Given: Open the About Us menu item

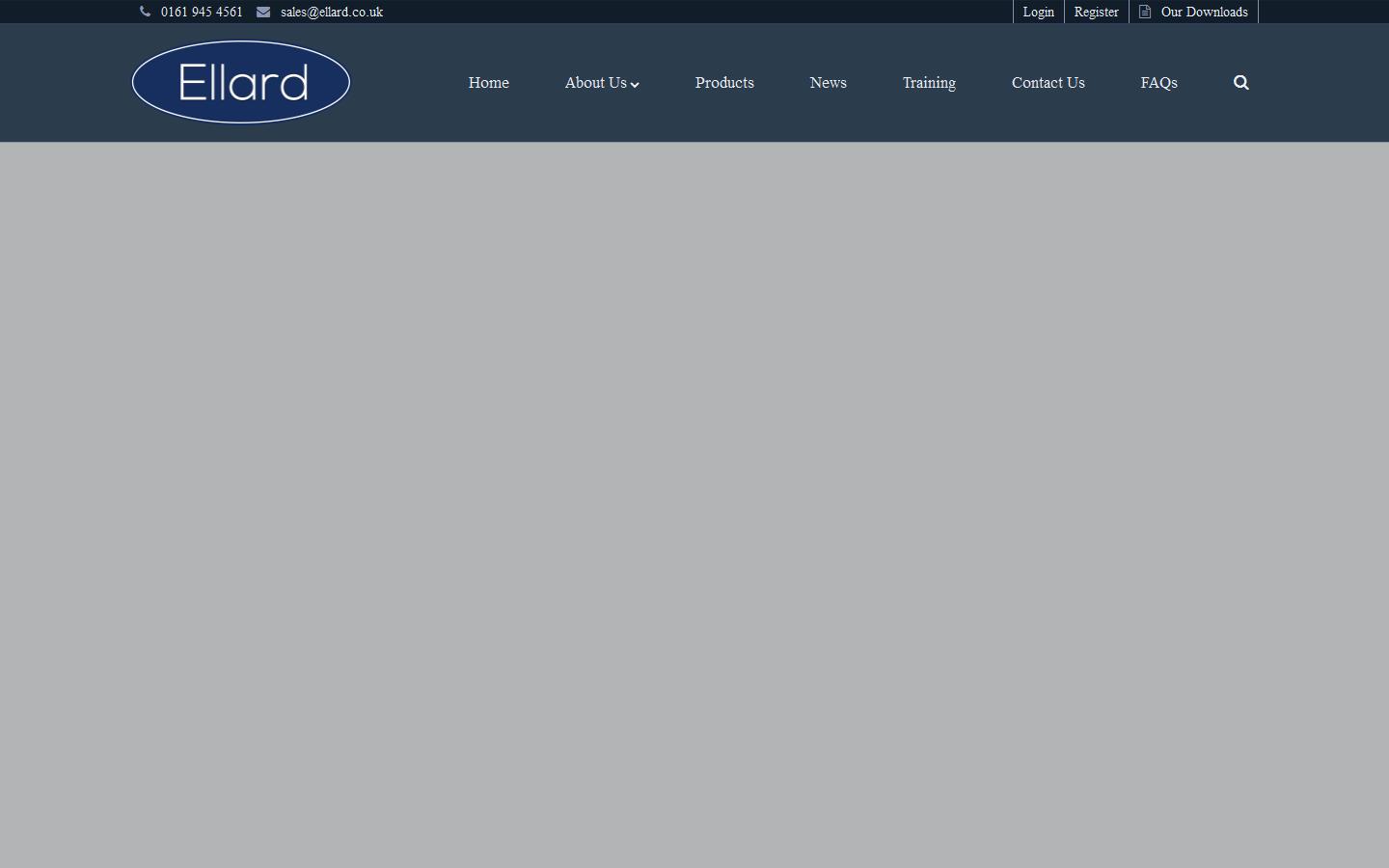Looking at the screenshot, I should [595, 83].
